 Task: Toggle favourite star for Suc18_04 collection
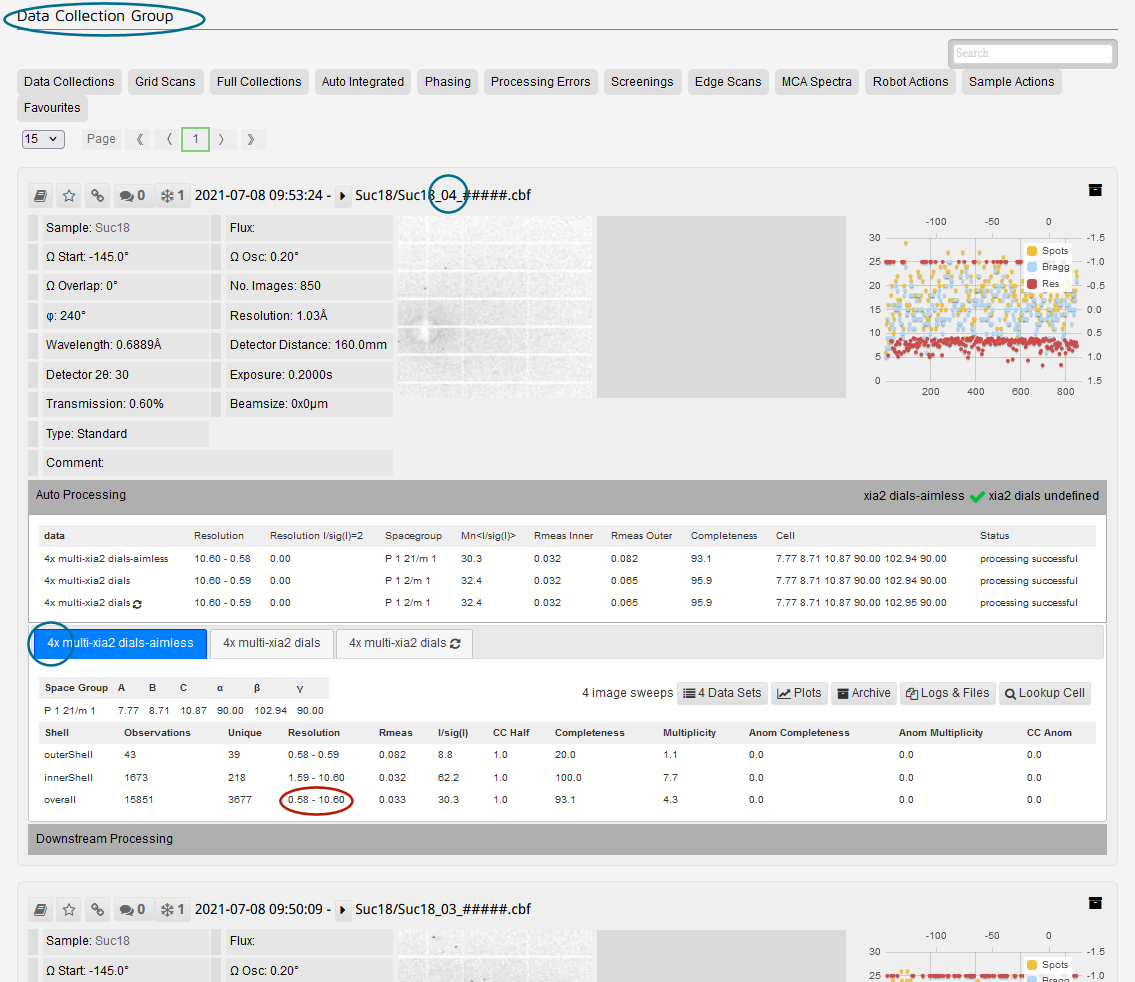tap(69, 195)
